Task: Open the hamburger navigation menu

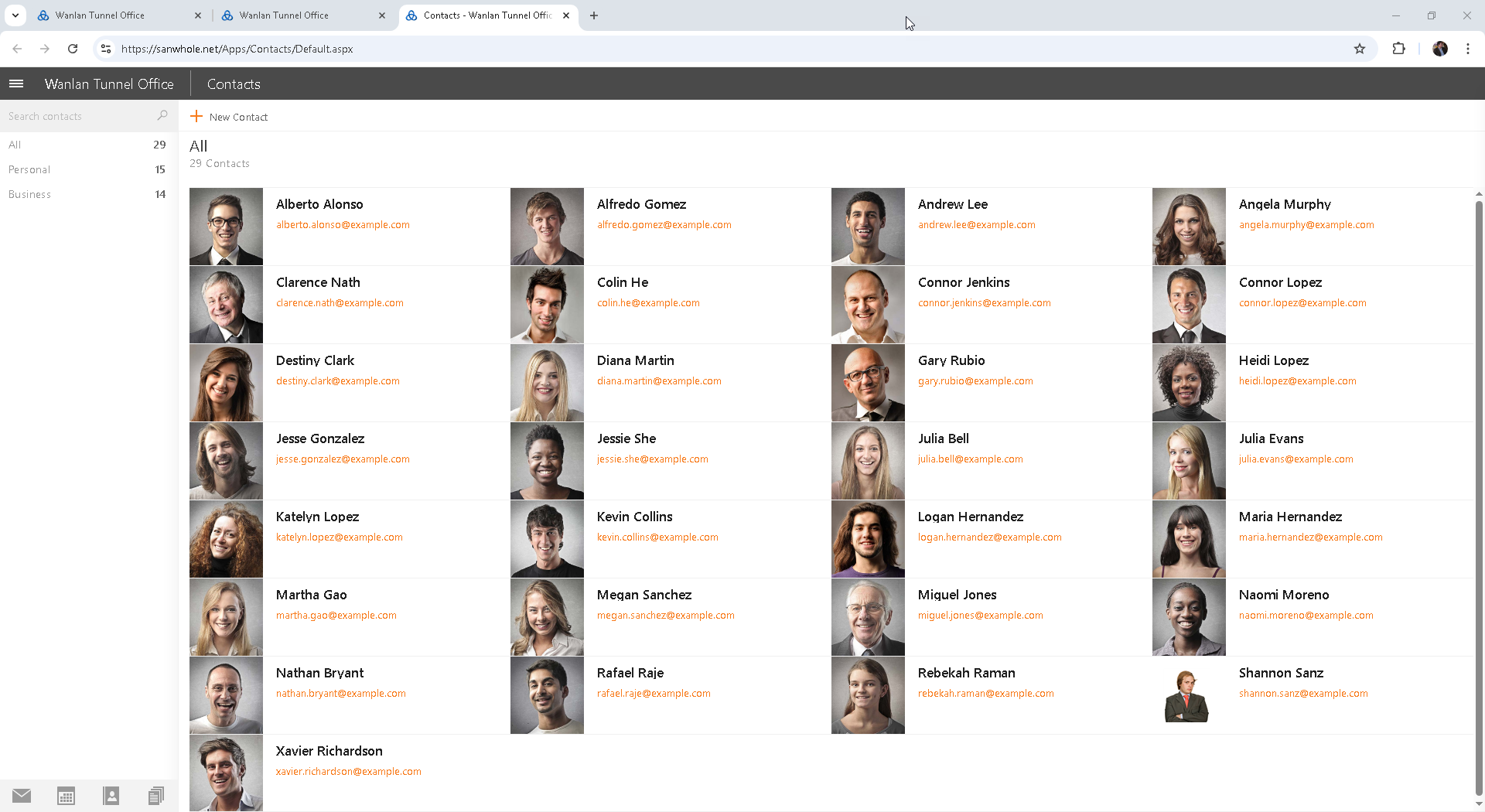Action: pyautogui.click(x=16, y=84)
